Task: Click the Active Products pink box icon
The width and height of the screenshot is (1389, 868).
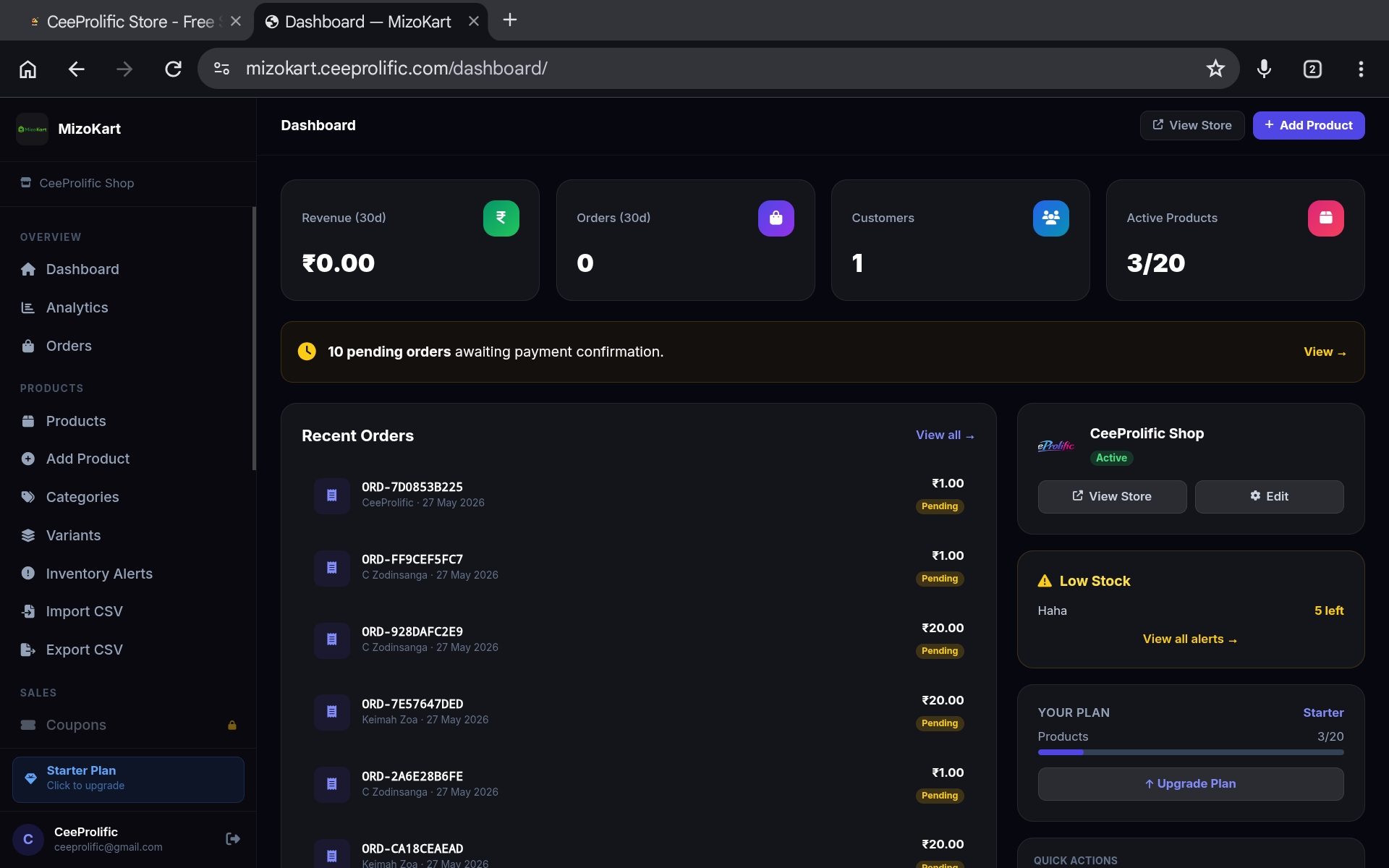Action: tap(1325, 218)
